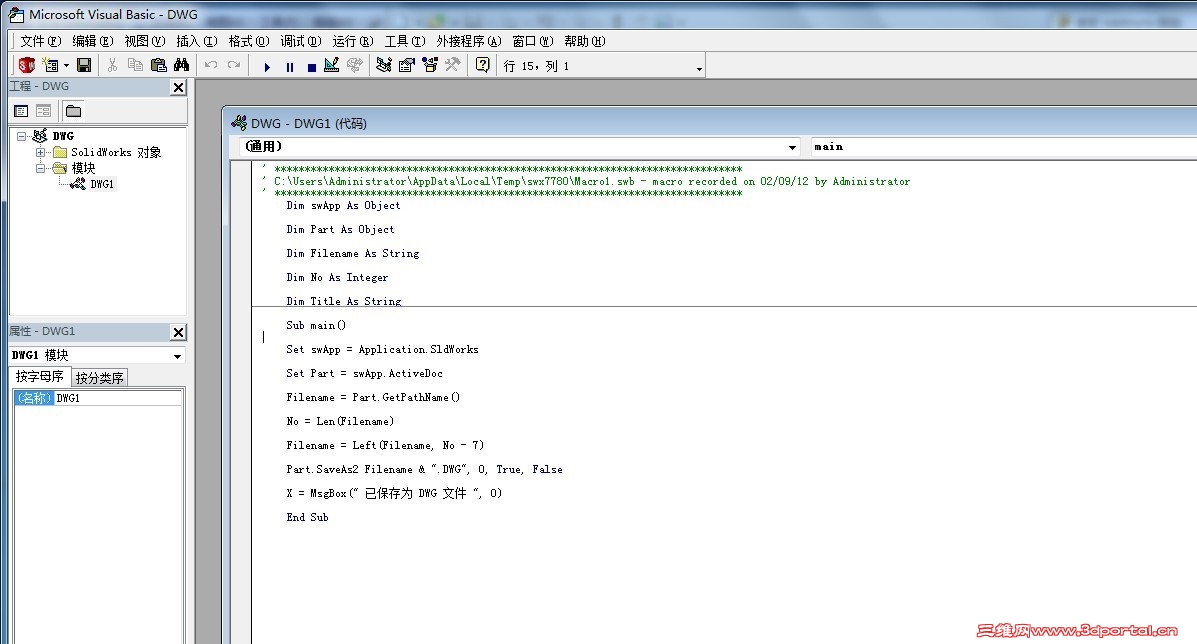Open the 工具 menu
1197x644 pixels.
[405, 41]
